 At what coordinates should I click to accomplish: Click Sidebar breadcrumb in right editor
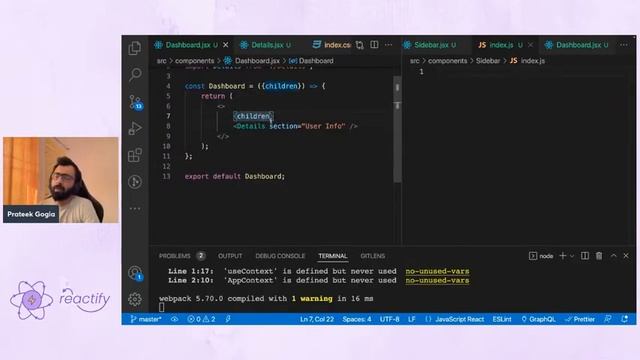(x=488, y=61)
